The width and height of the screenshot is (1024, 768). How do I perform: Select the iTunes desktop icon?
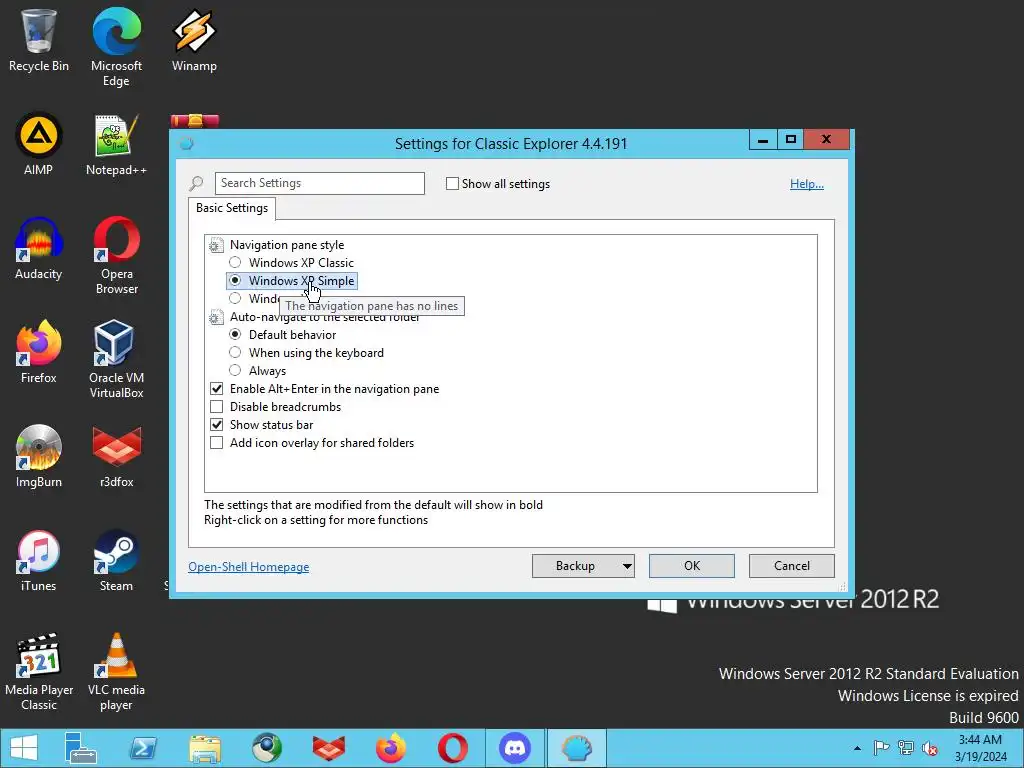click(x=39, y=561)
